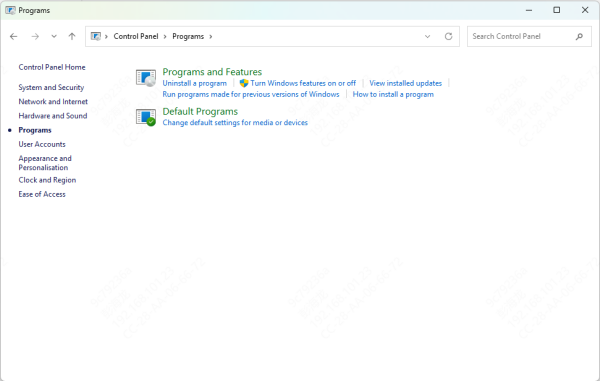
Task: Open Control Panel Home
Action: coord(52,67)
